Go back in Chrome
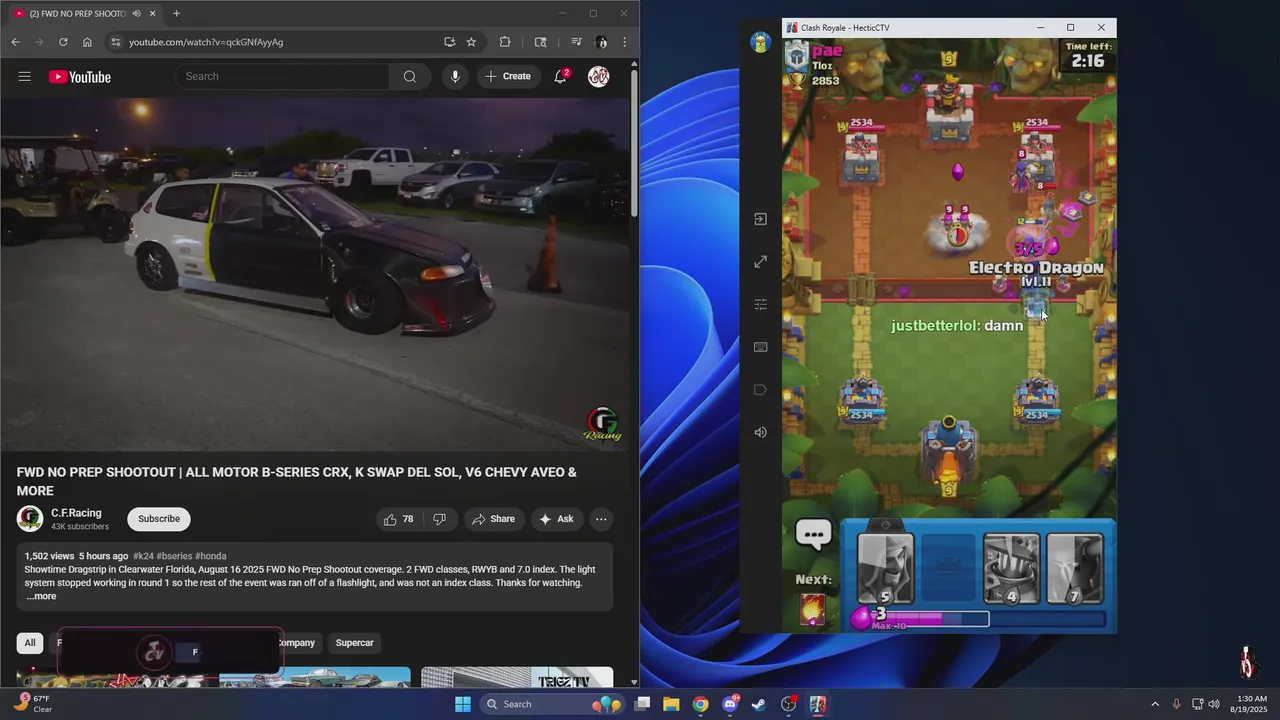The image size is (1280, 720). click(15, 42)
